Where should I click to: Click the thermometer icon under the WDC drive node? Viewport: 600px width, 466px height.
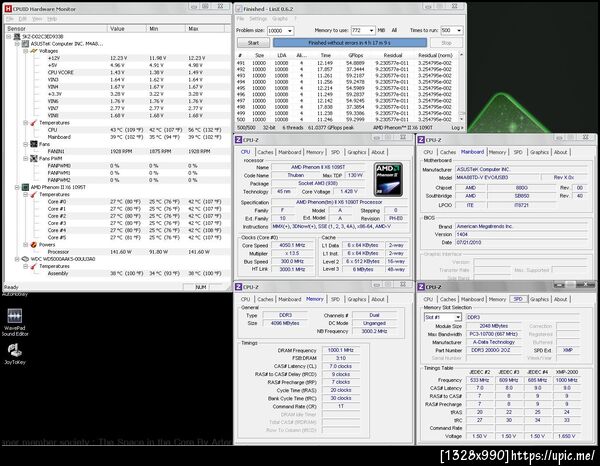(x=34, y=266)
